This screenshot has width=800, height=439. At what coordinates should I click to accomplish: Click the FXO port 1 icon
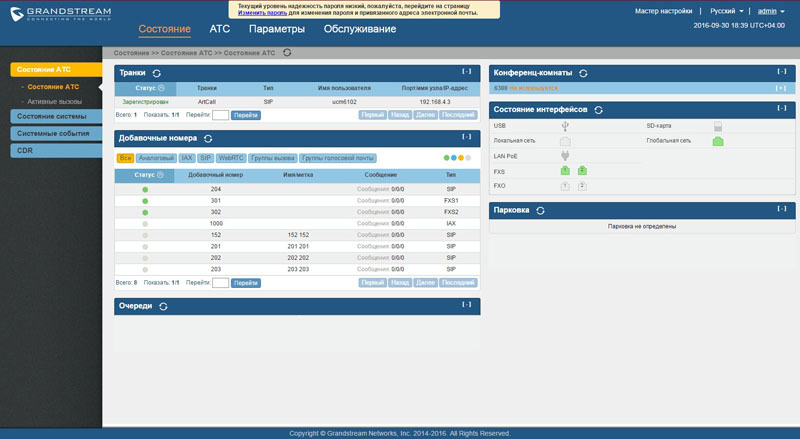(565, 186)
